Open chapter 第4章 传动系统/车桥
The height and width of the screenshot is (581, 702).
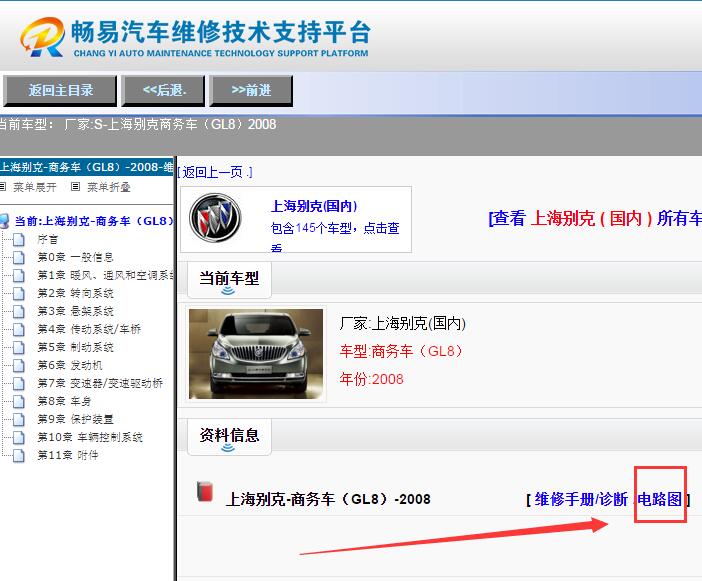tap(89, 329)
